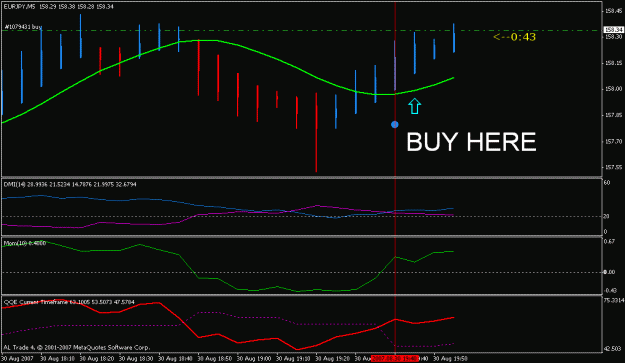Click the 30 Aug 18:10 time label
625x363 pixels.
pos(57,359)
